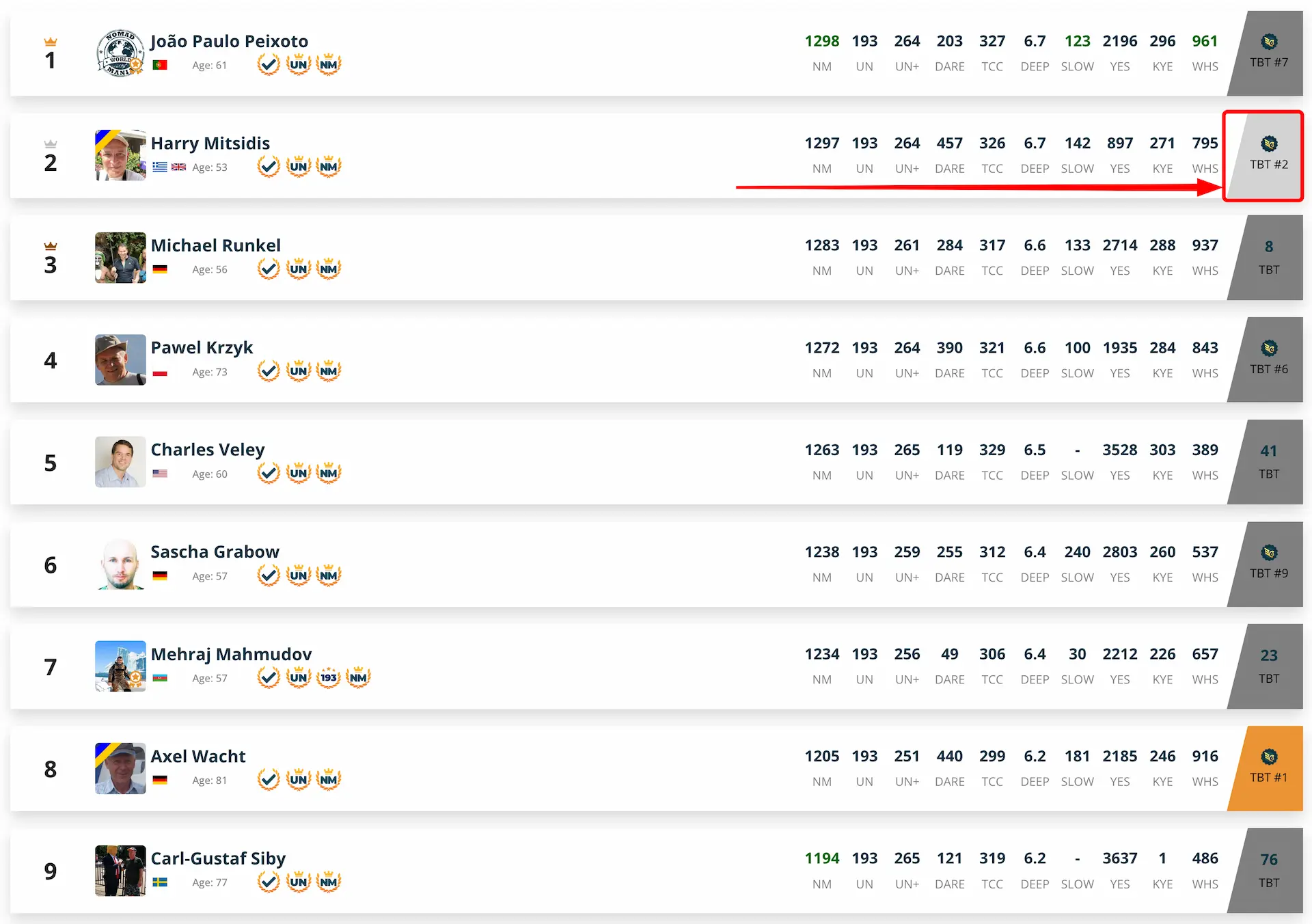Click Pawel Krzyk's verified checkmark badge

(x=269, y=371)
